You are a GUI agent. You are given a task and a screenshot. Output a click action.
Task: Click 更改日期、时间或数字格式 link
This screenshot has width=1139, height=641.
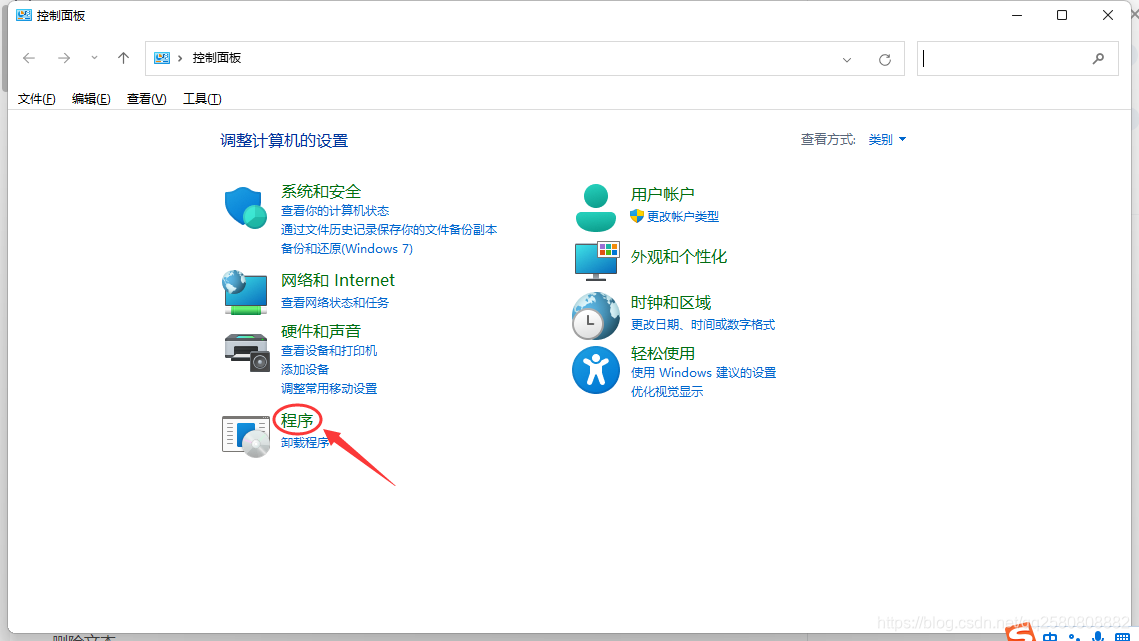pyautogui.click(x=702, y=325)
